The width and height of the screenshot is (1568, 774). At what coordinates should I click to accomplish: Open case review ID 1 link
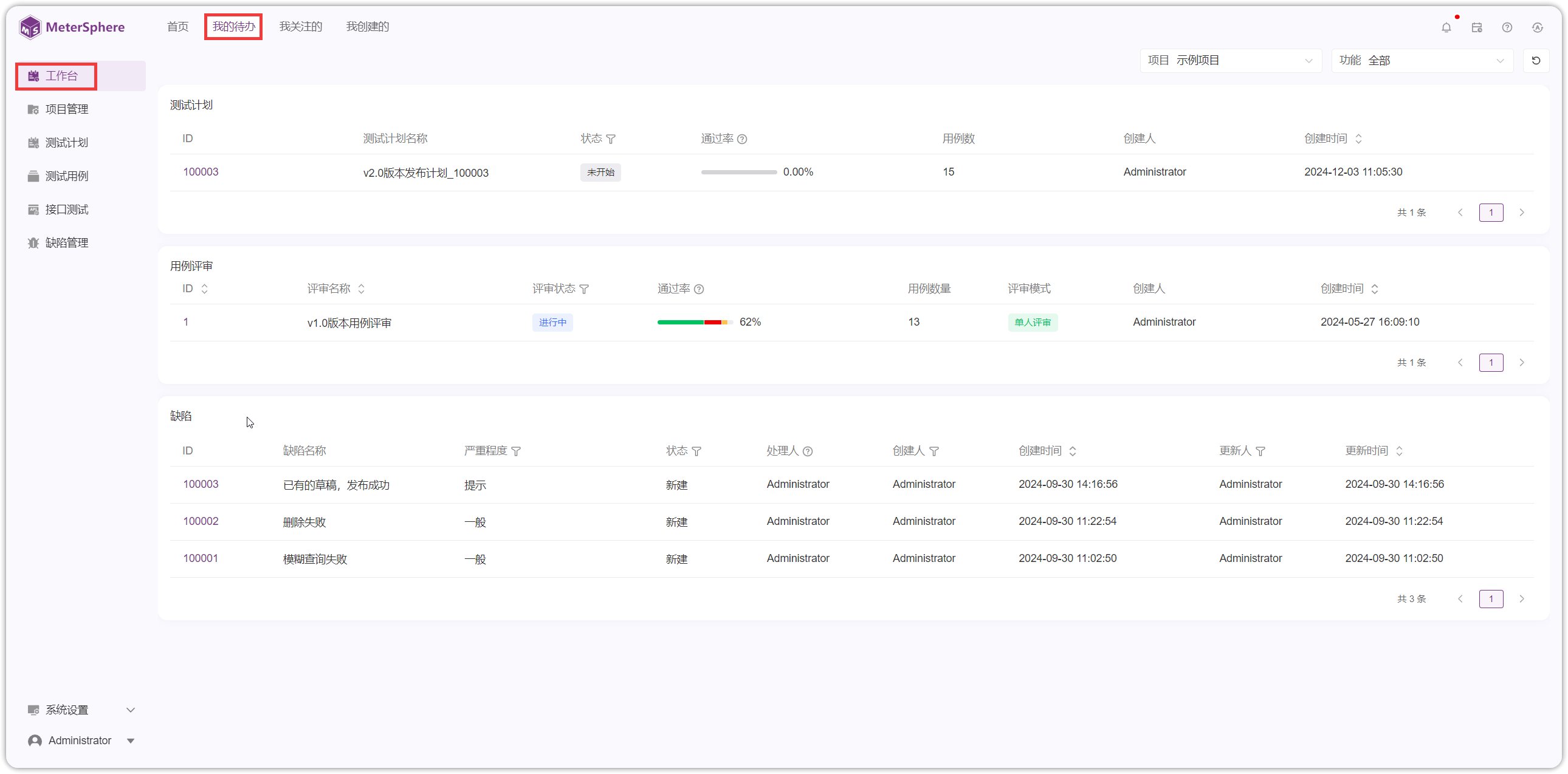pyautogui.click(x=185, y=322)
